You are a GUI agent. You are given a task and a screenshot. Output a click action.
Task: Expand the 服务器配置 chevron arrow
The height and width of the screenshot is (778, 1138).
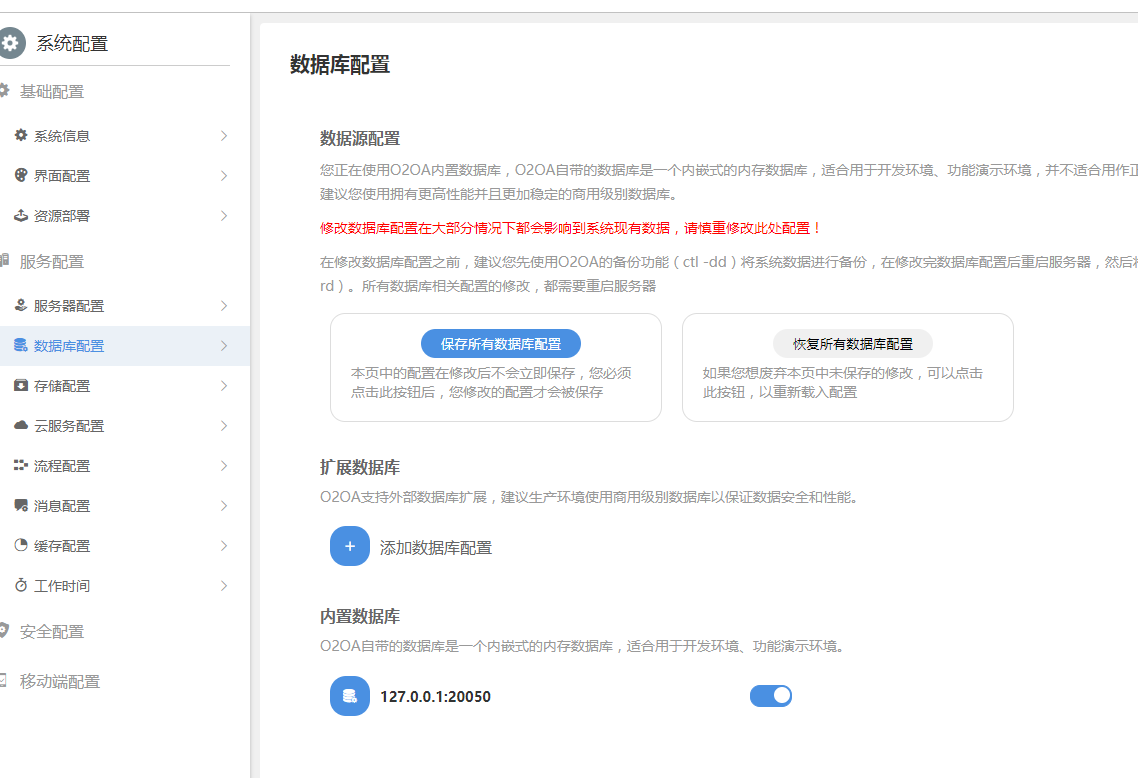[224, 306]
